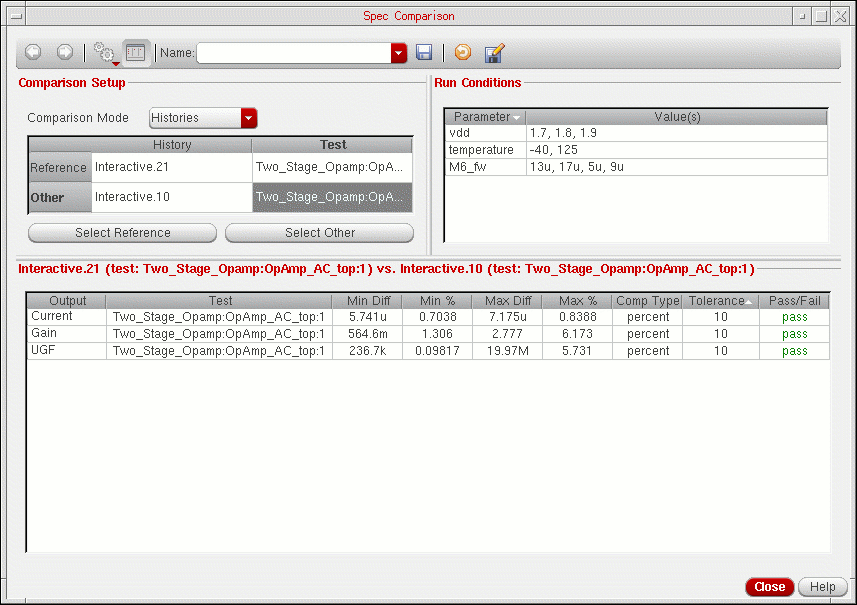This screenshot has width=857, height=605.
Task: Click the save floppy disk icon
Action: point(424,53)
